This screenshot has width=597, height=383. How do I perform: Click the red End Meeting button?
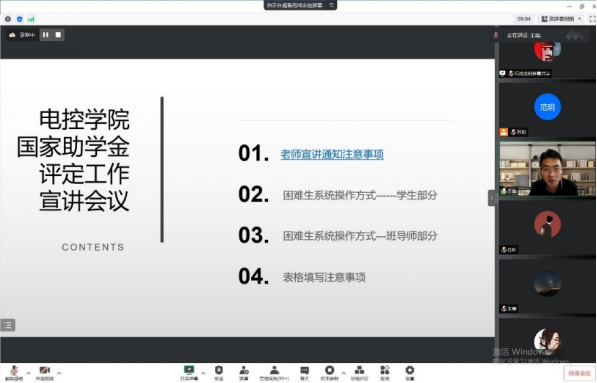point(579,373)
